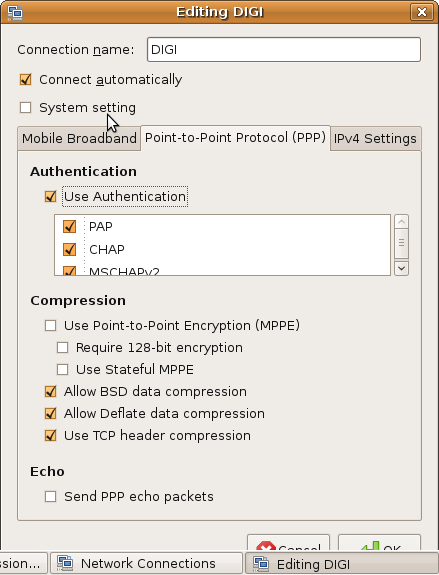Close the Editing DIGI dialog
The width and height of the screenshot is (439, 575).
click(422, 12)
